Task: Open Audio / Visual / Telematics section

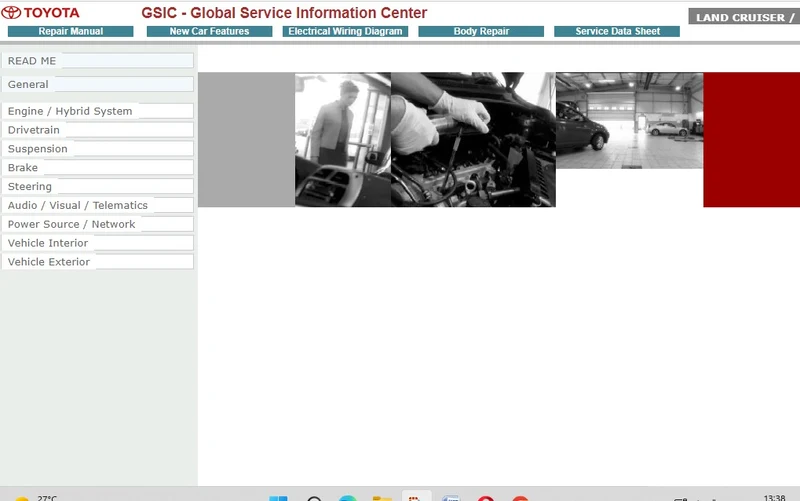Action: point(97,206)
